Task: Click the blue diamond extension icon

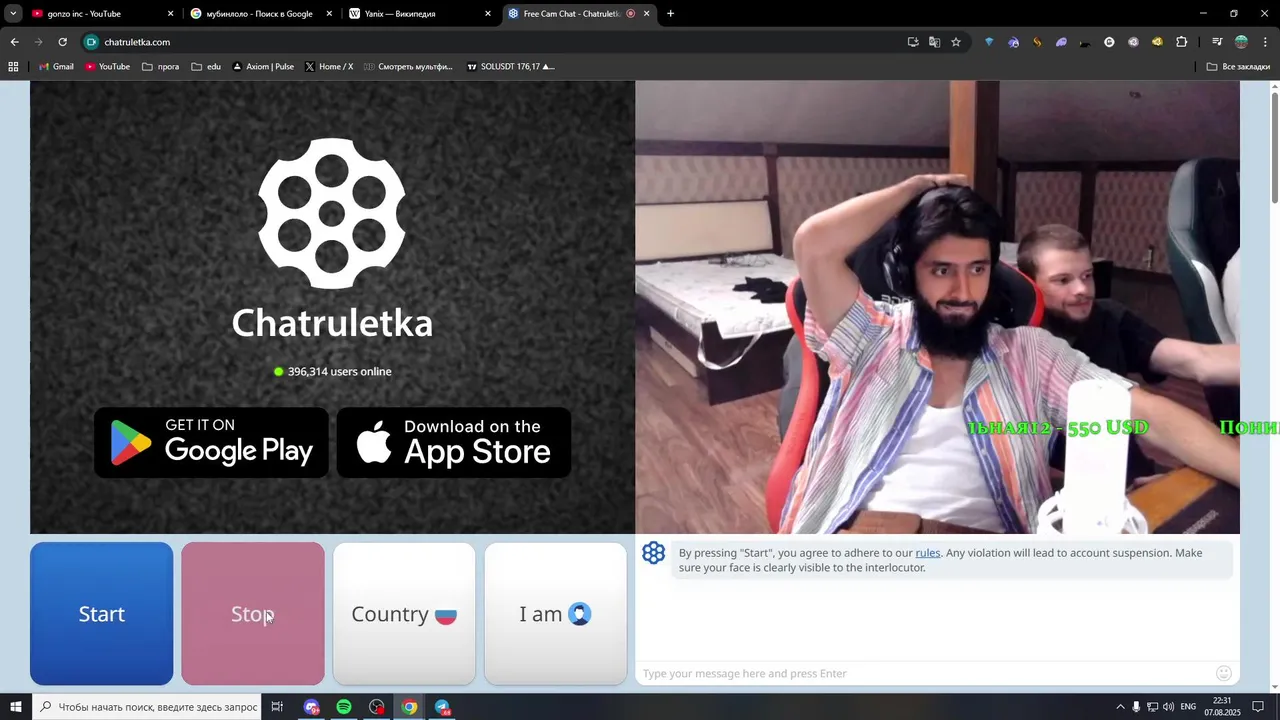Action: click(x=989, y=42)
